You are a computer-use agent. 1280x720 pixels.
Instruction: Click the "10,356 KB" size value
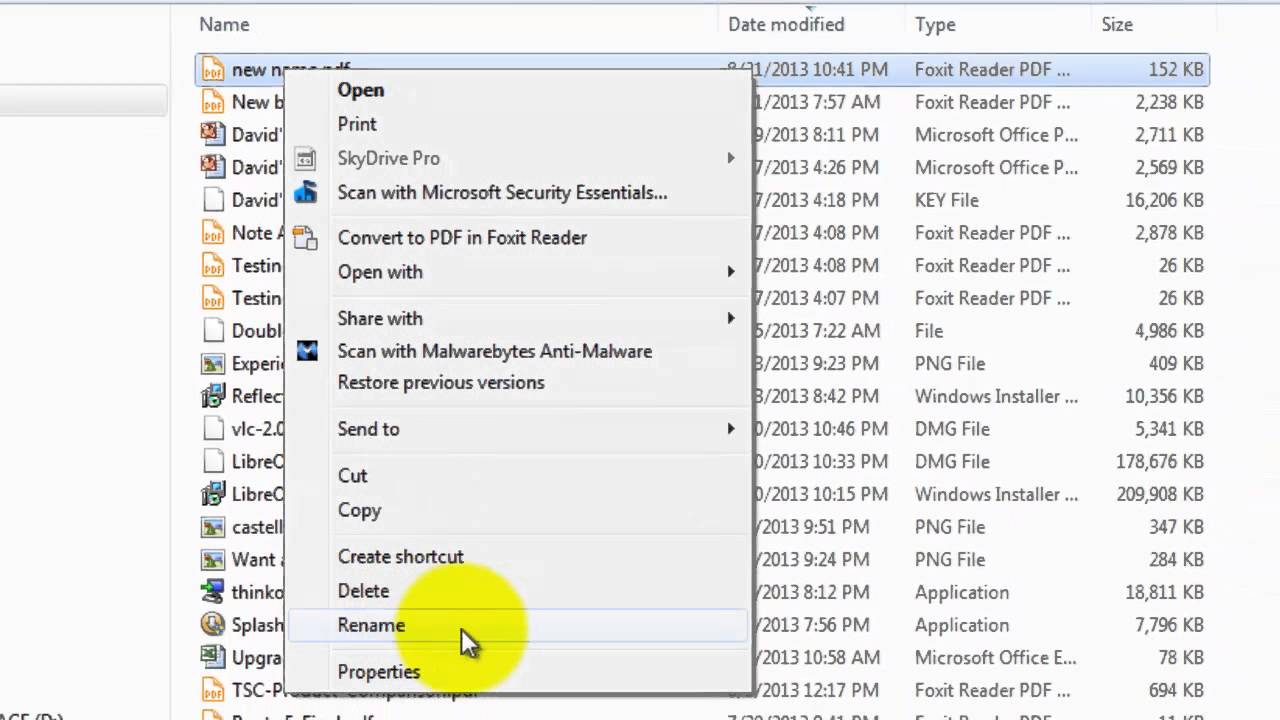(x=1164, y=396)
